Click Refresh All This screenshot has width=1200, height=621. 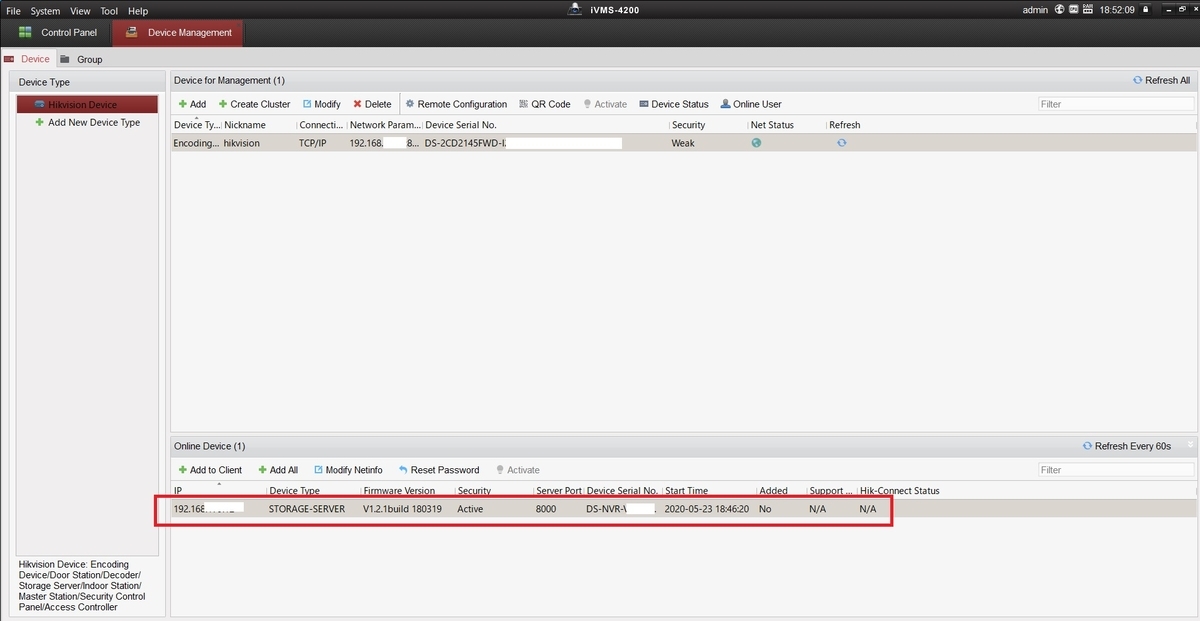[1161, 80]
